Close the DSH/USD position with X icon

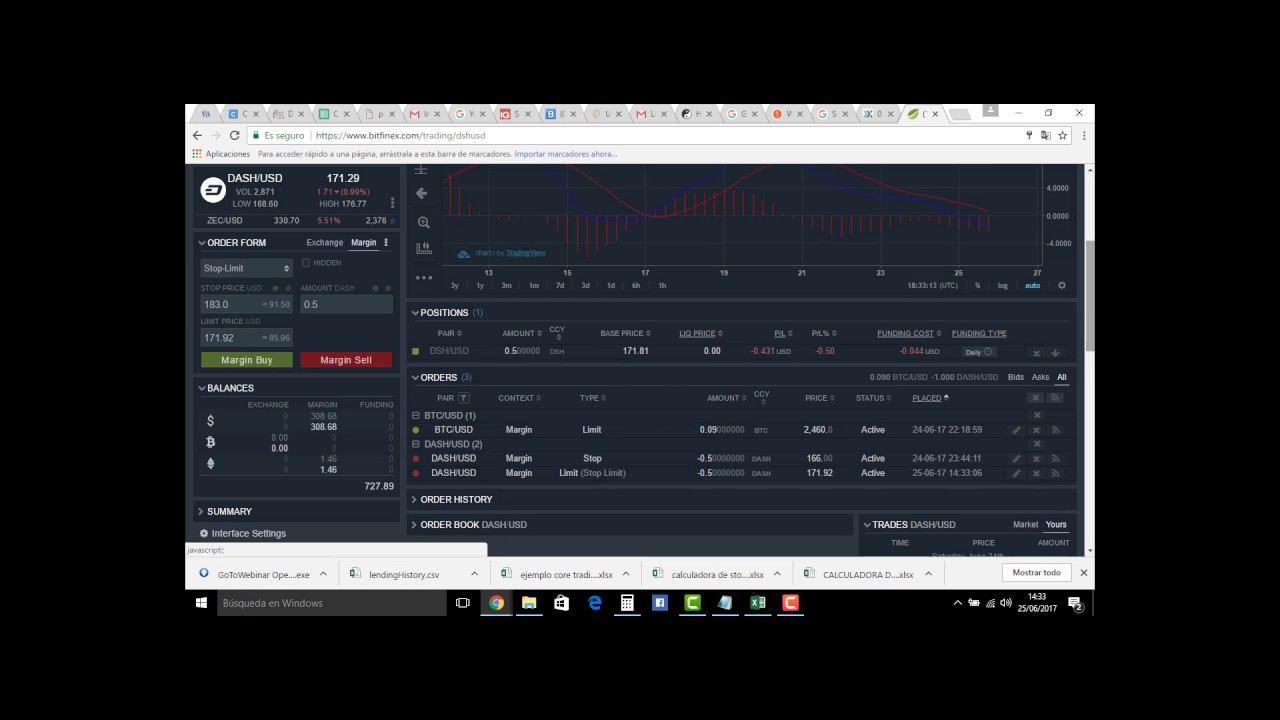click(x=1036, y=352)
